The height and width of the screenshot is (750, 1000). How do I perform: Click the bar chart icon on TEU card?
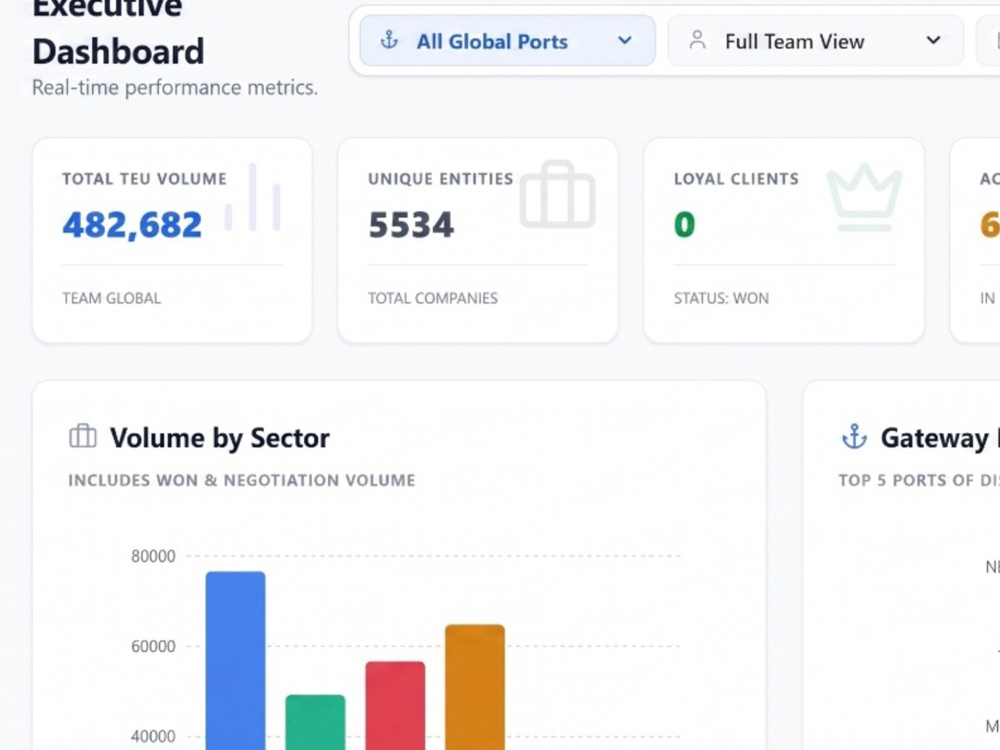[253, 197]
